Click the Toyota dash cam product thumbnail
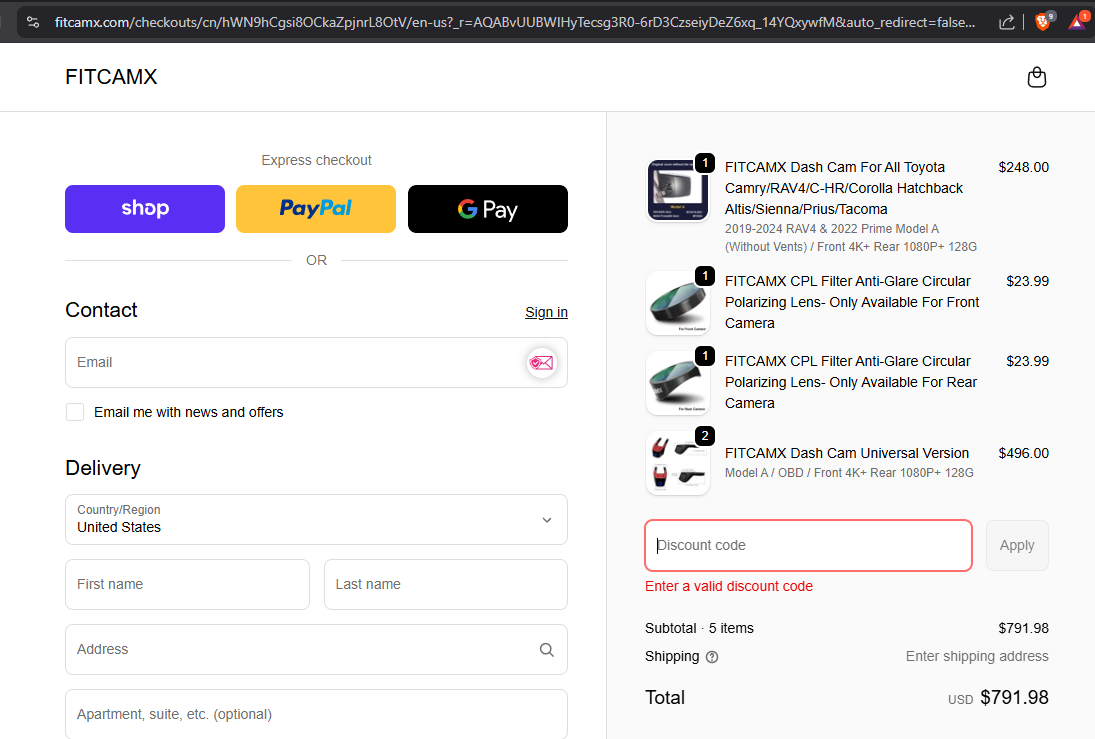 [x=678, y=189]
